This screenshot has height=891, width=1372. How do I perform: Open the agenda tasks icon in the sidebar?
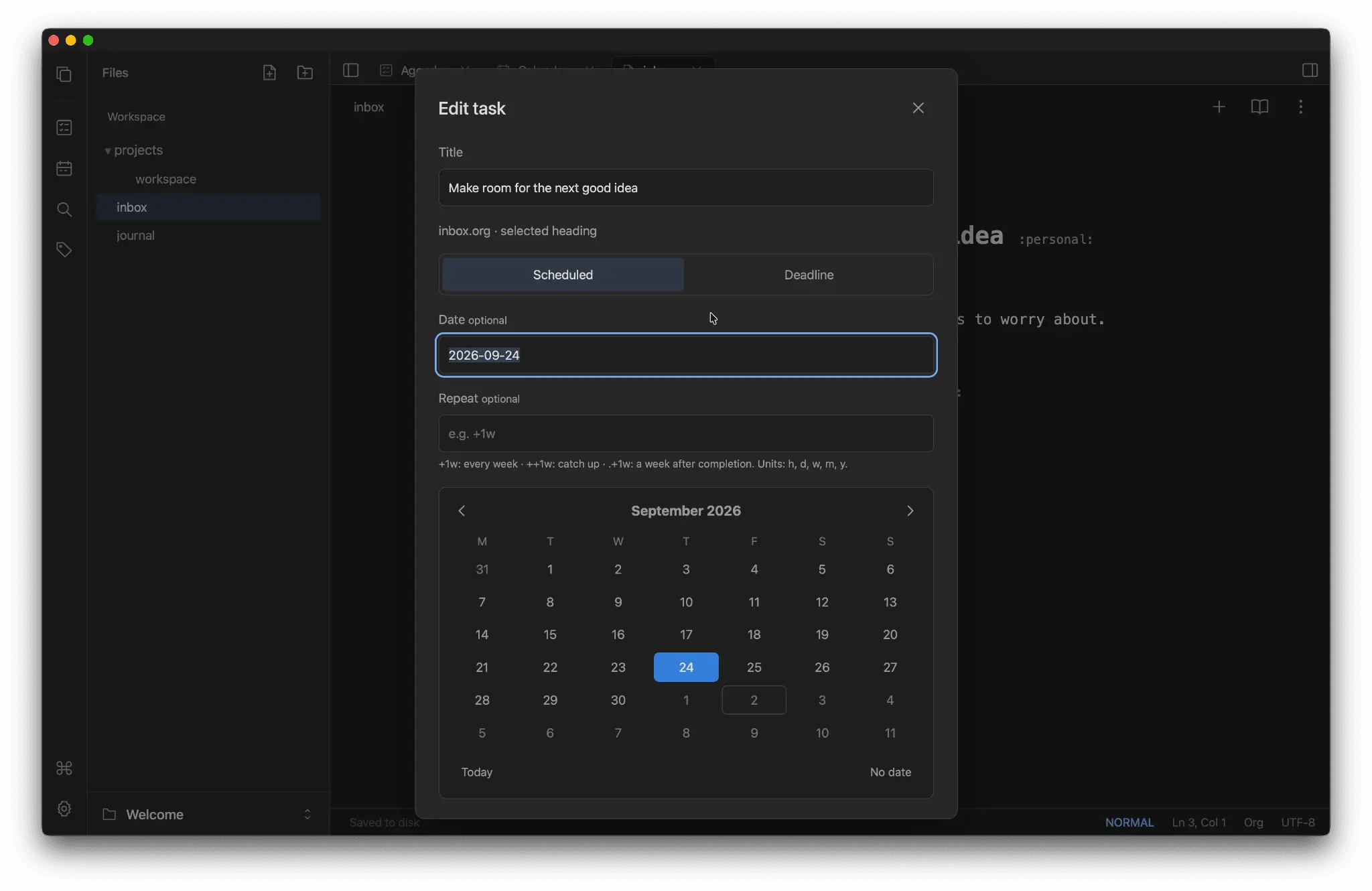coord(64,127)
